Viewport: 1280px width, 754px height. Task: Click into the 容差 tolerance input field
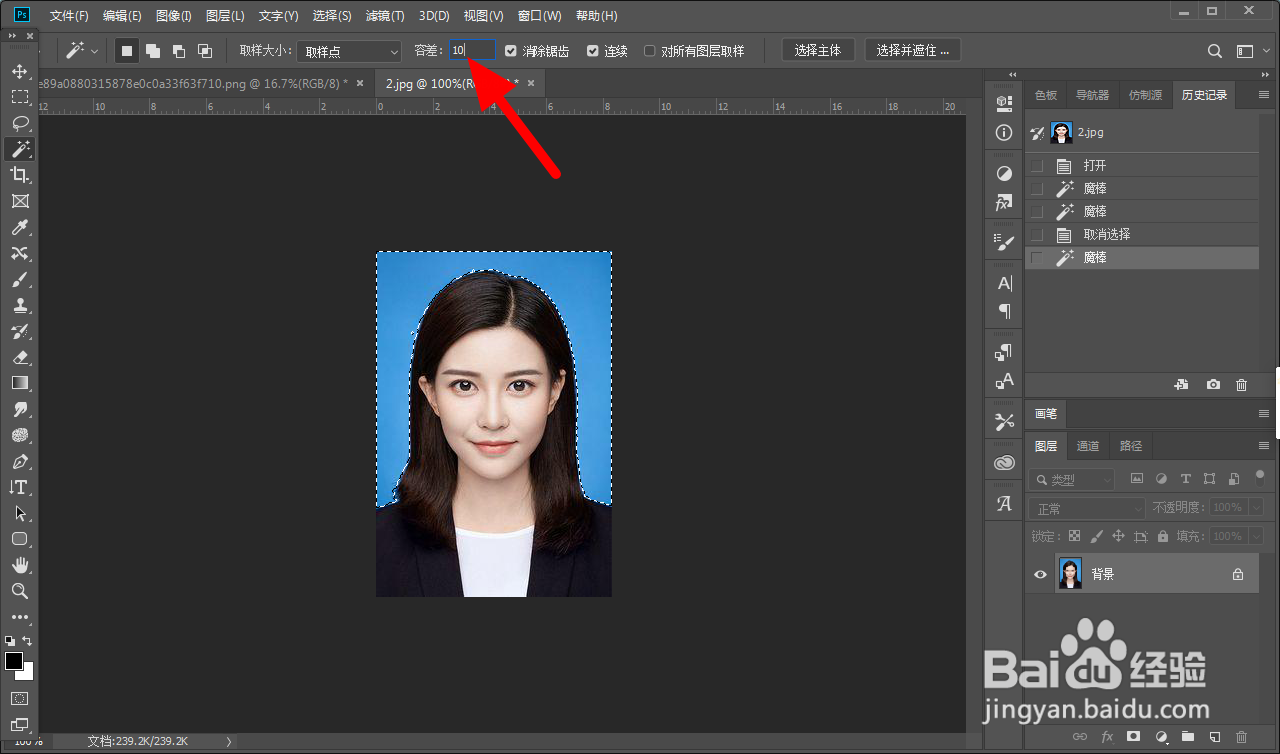pos(471,50)
